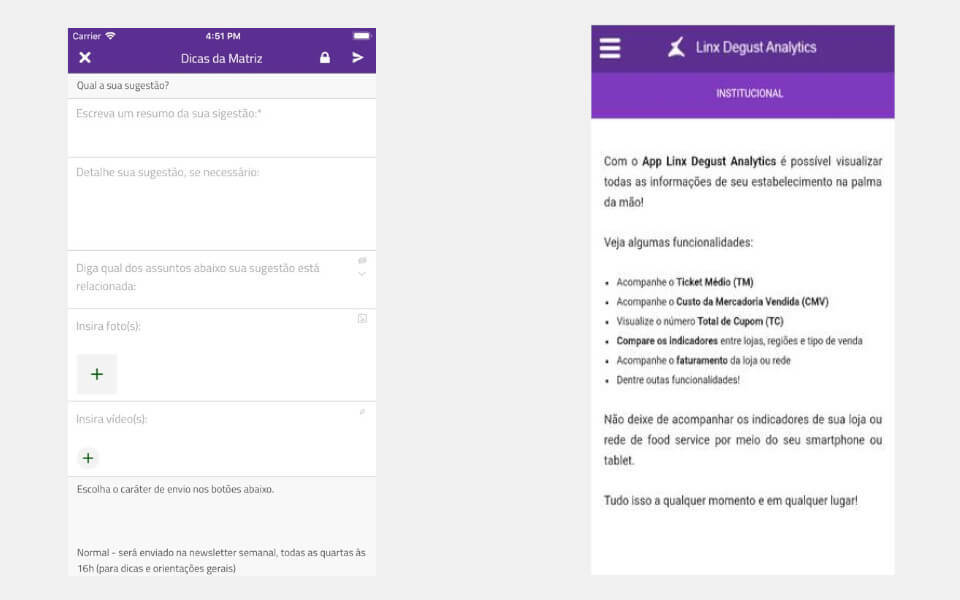Tap 'Custo da Mercadoria Vendida (CMV)' bullet
Screen dimensions: 960x600
tap(722, 302)
